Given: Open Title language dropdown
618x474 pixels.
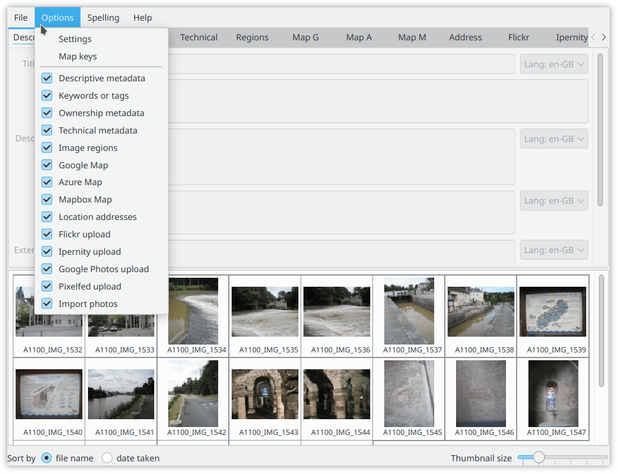Looking at the screenshot, I should pyautogui.click(x=554, y=64).
